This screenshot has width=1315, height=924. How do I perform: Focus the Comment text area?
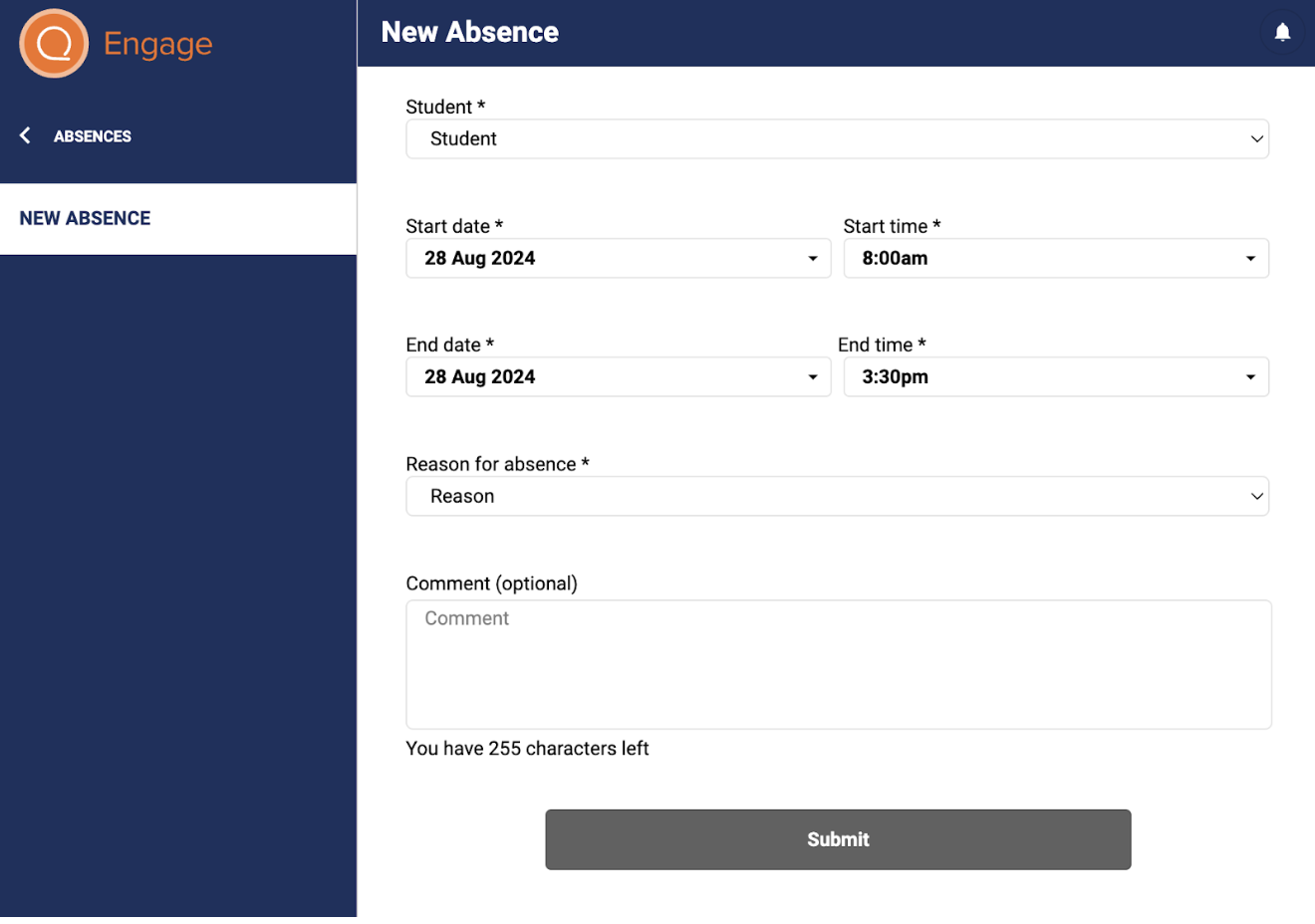pos(838,664)
